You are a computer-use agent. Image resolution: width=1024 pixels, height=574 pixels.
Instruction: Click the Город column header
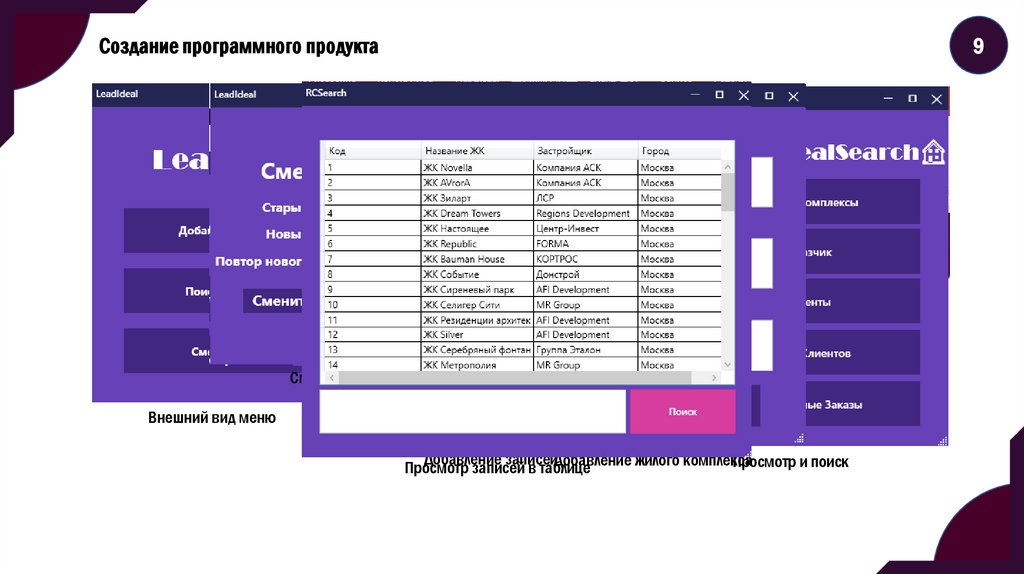679,151
